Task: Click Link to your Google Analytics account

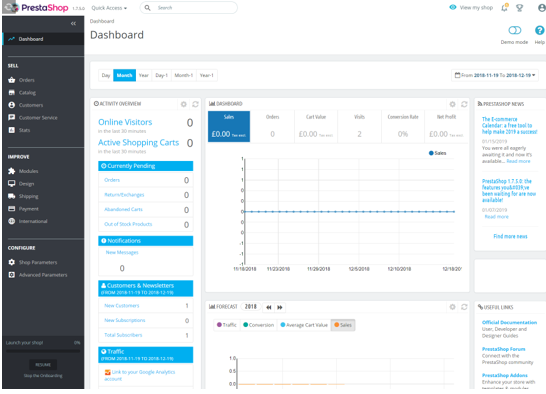Action: 140,375
